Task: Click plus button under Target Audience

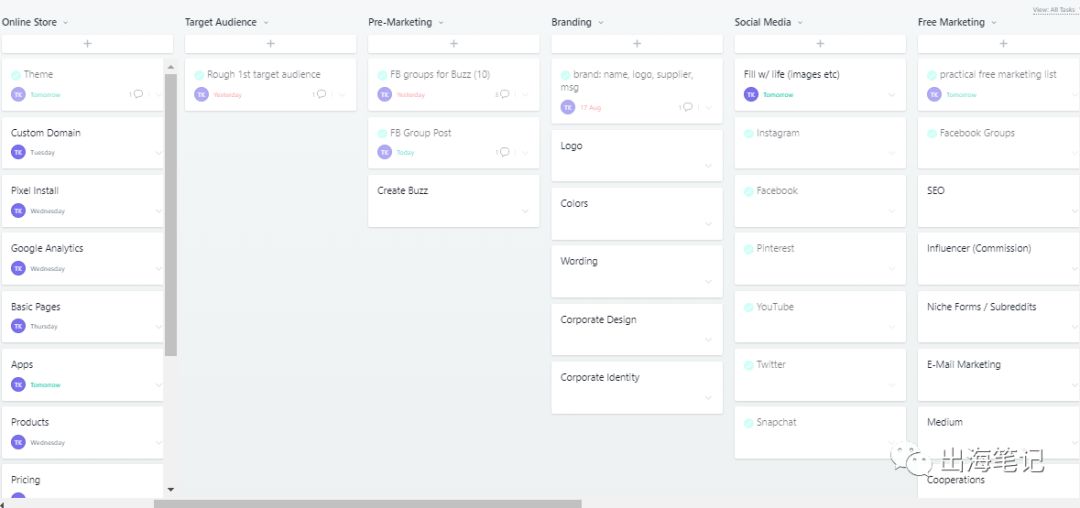Action: coord(270,44)
